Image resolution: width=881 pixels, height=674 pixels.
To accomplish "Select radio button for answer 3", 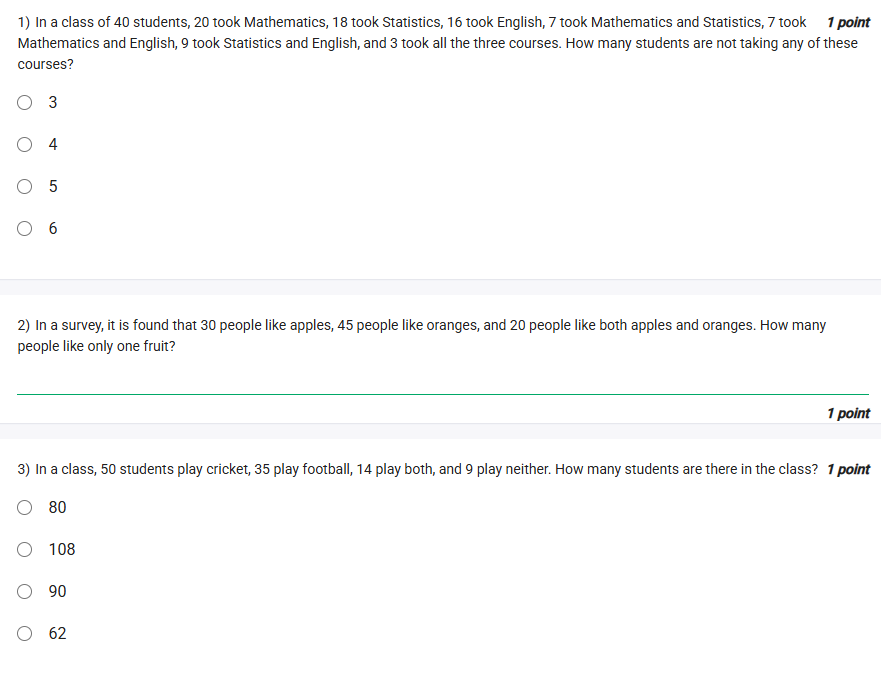I will coord(25,102).
